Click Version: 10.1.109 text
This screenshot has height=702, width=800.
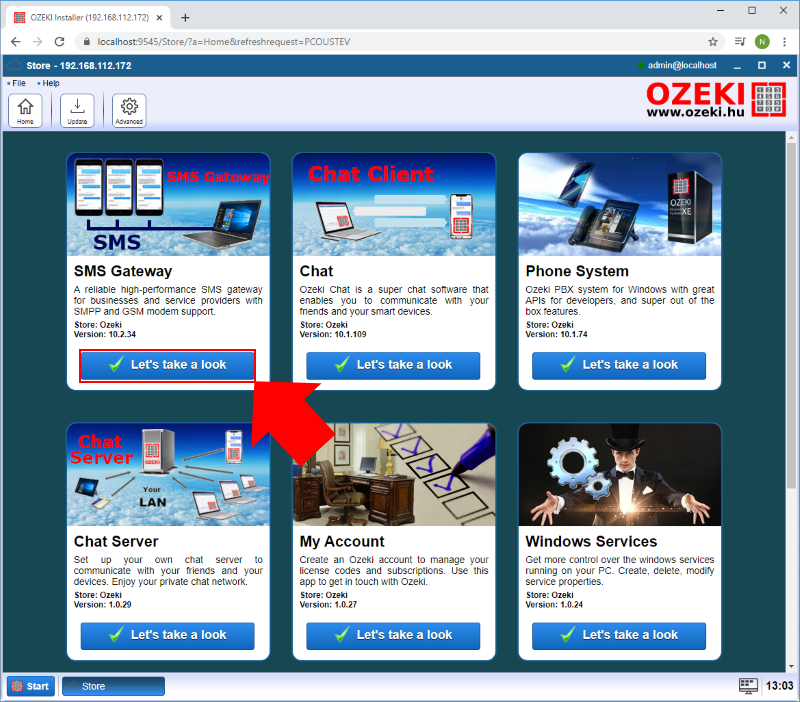333,335
